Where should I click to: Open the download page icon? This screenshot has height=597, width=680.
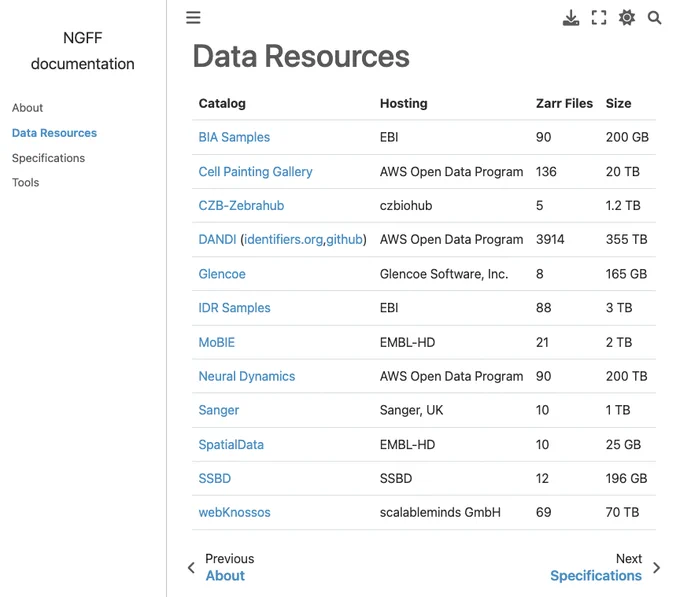[571, 18]
